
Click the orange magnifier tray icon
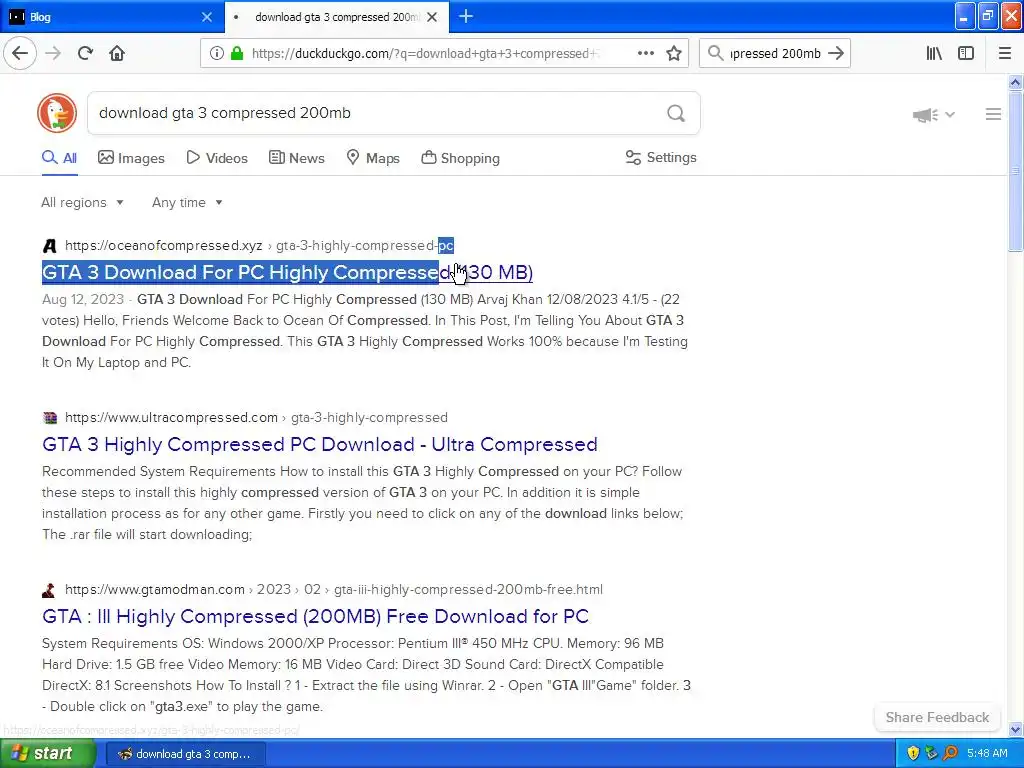950,753
